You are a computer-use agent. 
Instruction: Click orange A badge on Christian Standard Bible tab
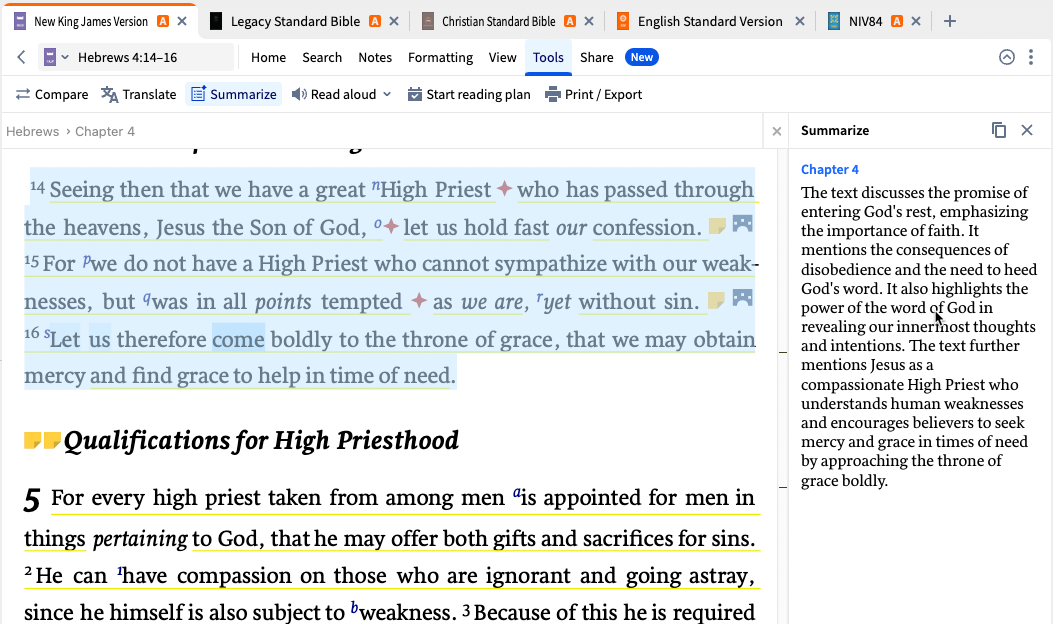click(x=569, y=21)
